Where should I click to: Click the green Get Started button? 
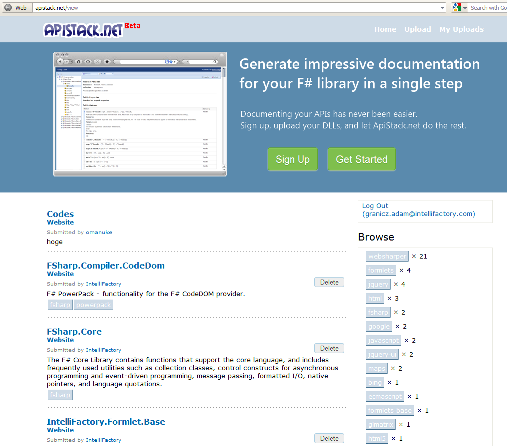(361, 159)
